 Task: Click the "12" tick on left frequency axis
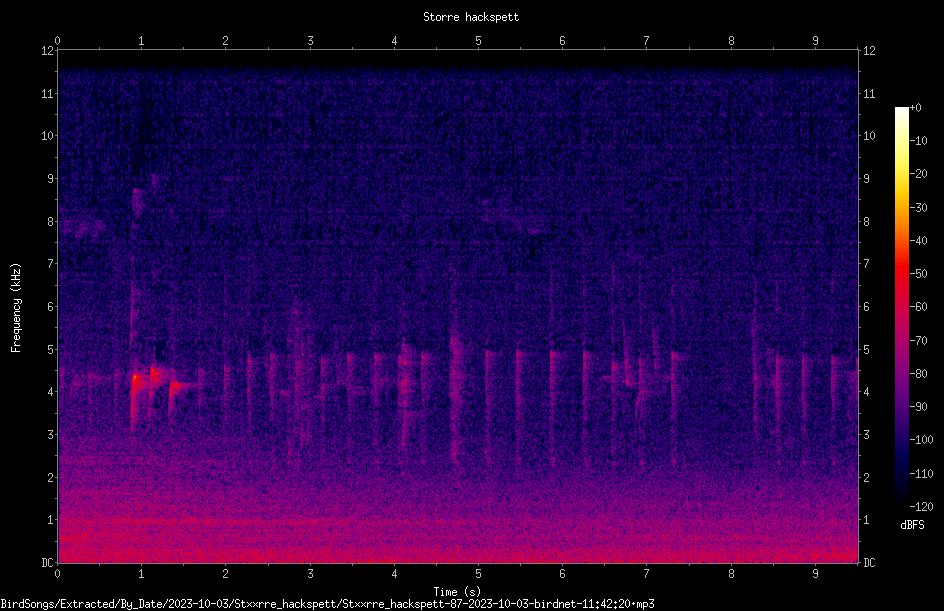pos(47,51)
